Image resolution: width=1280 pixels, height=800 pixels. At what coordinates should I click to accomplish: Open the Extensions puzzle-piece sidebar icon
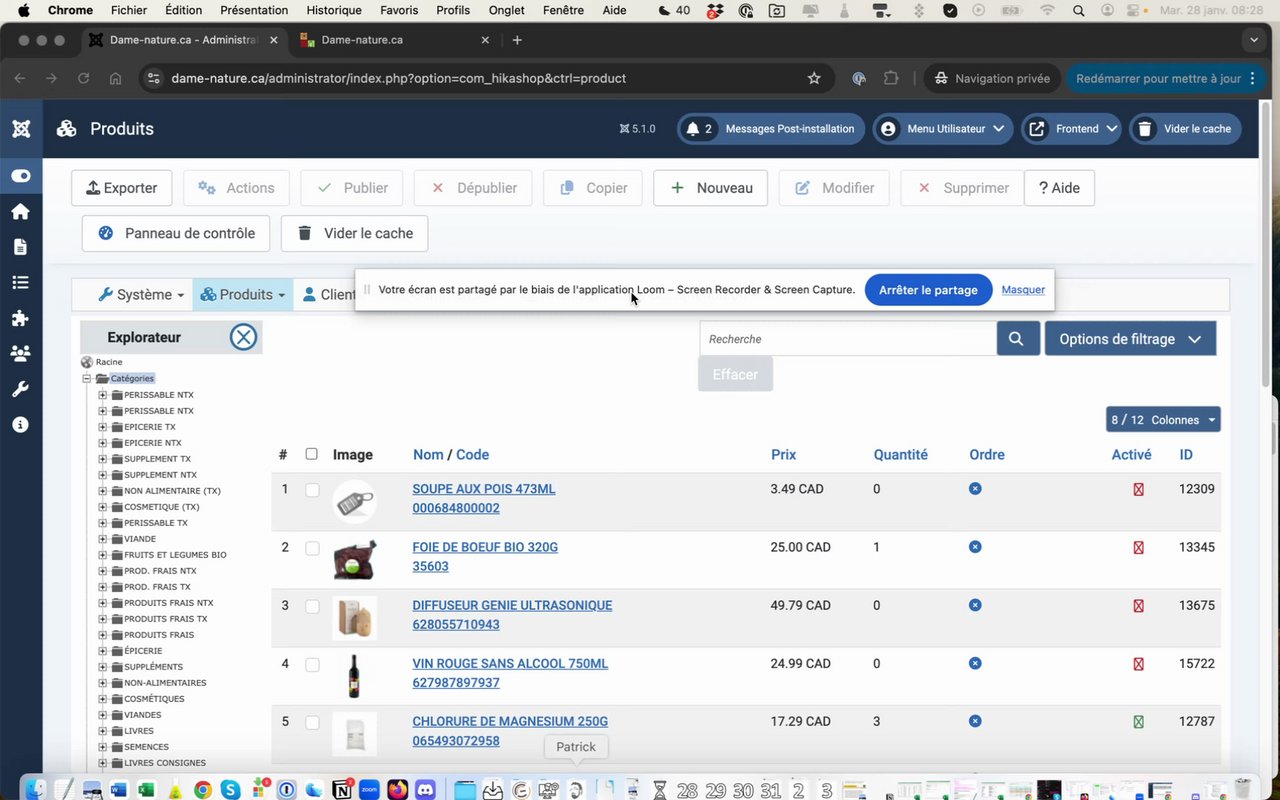pyautogui.click(x=20, y=318)
